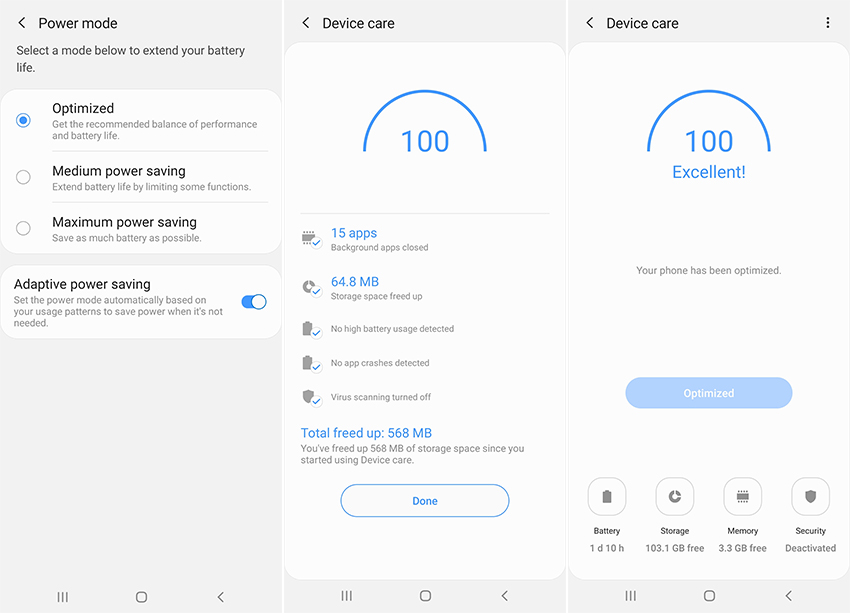
Task: Tap No app crashes detected item
Action: (380, 363)
